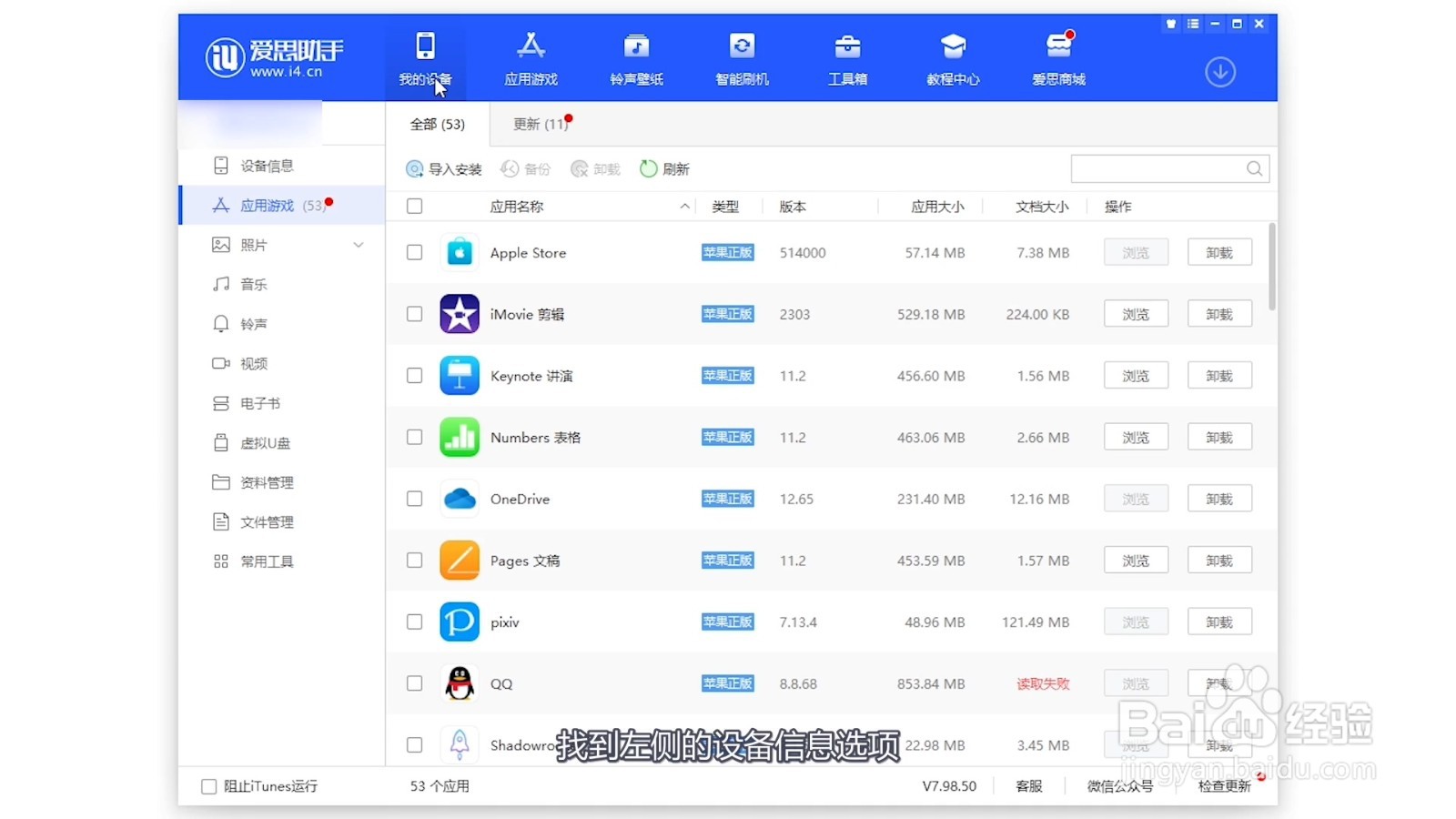This screenshot has height=819, width=1456.
Task: Click the Numbers app icon
Action: pos(460,437)
